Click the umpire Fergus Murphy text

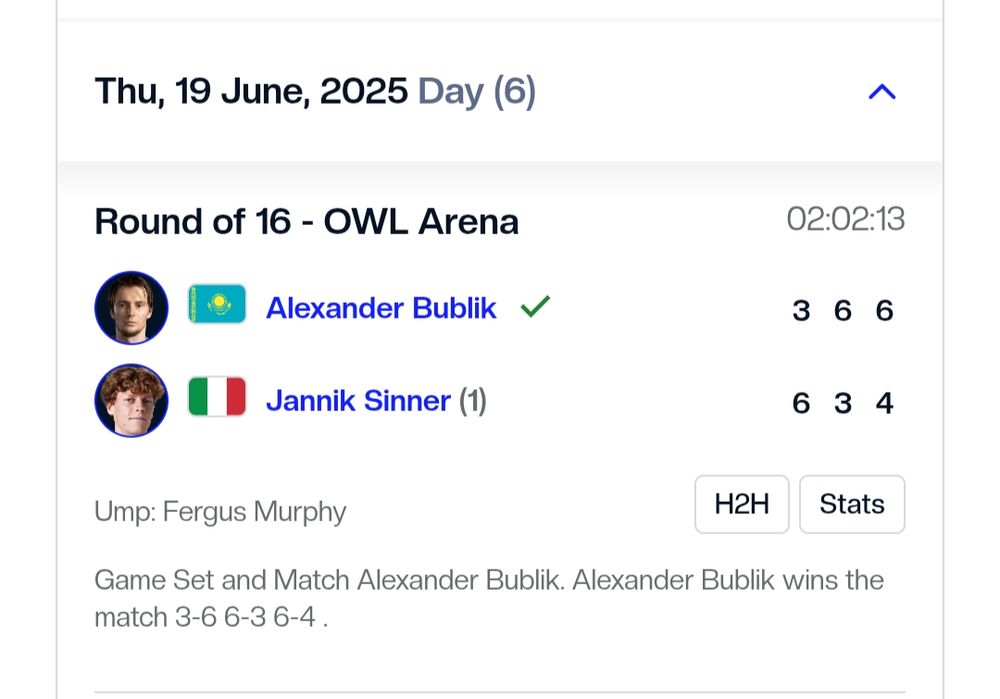220,511
